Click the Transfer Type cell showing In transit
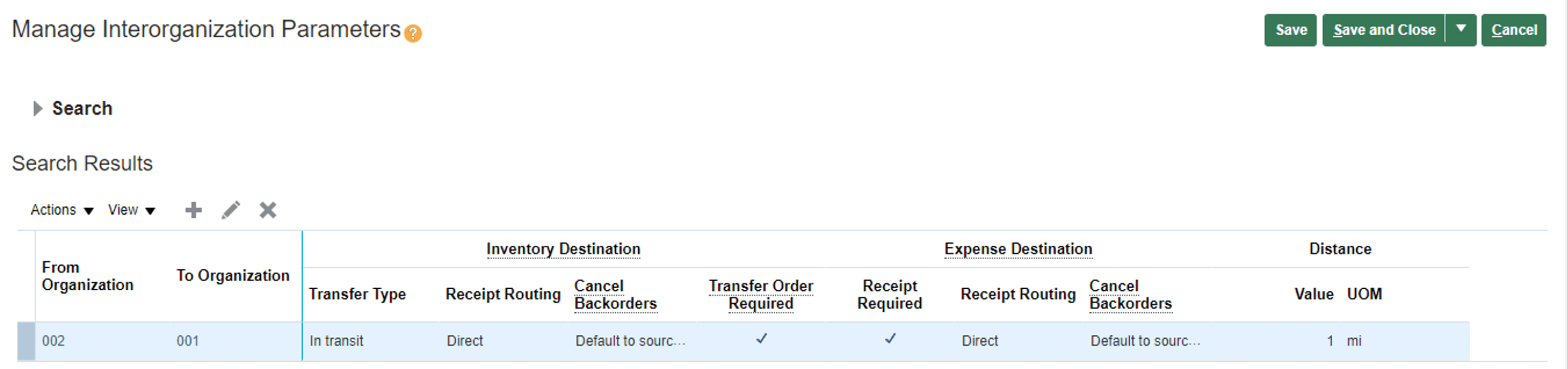1568x369 pixels. [x=337, y=341]
